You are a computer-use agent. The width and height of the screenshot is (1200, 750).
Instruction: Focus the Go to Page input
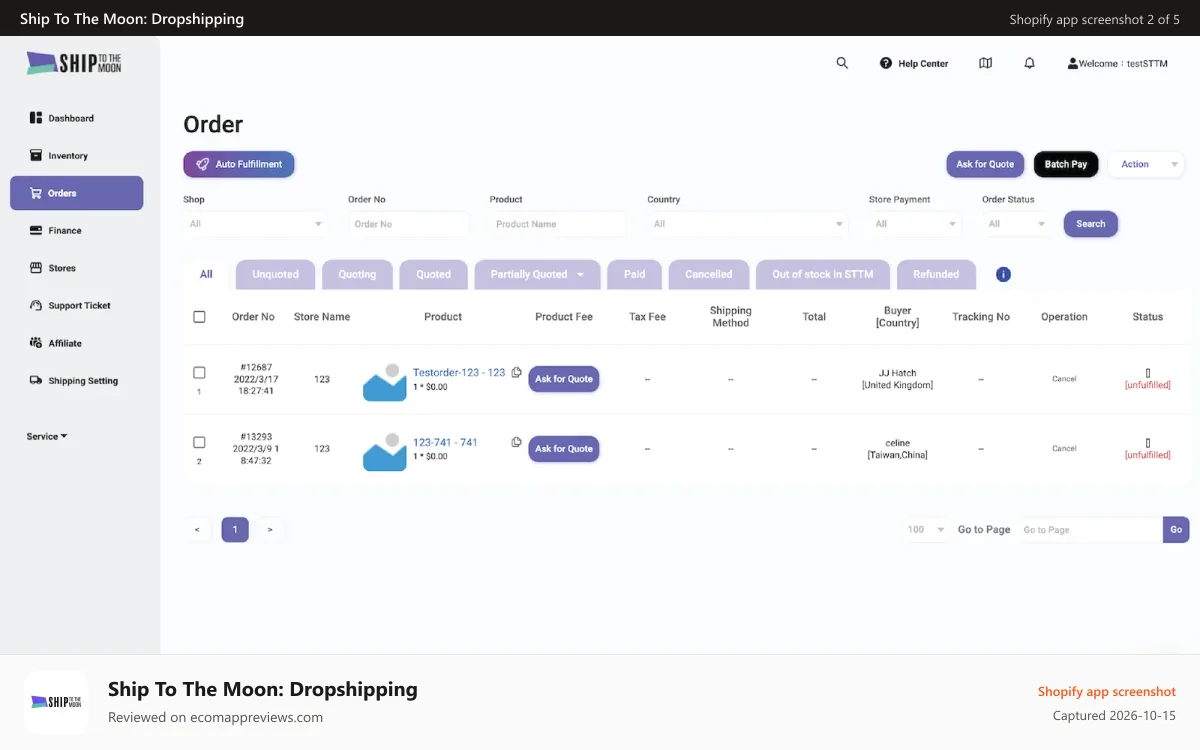1090,530
